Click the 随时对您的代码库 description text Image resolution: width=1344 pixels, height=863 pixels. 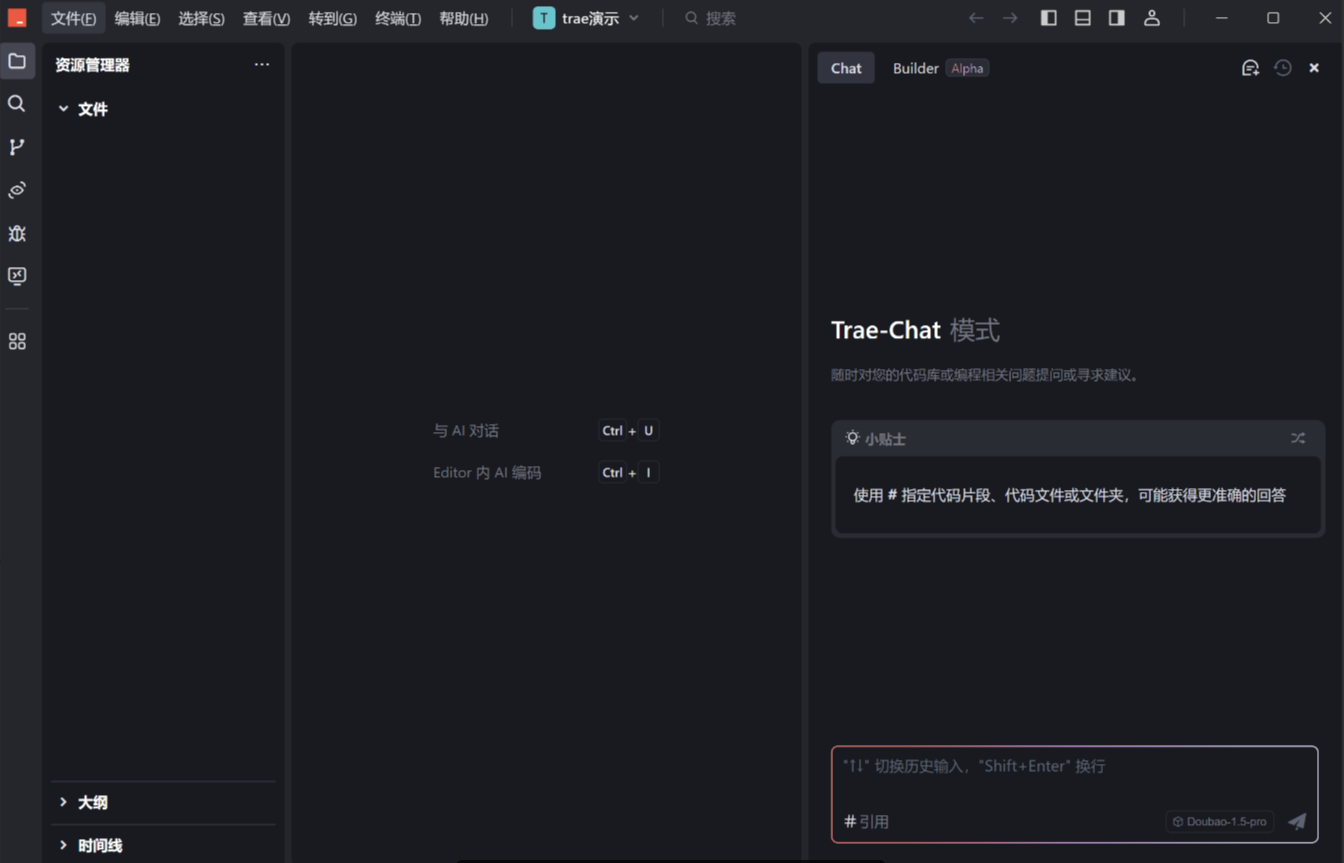985,375
